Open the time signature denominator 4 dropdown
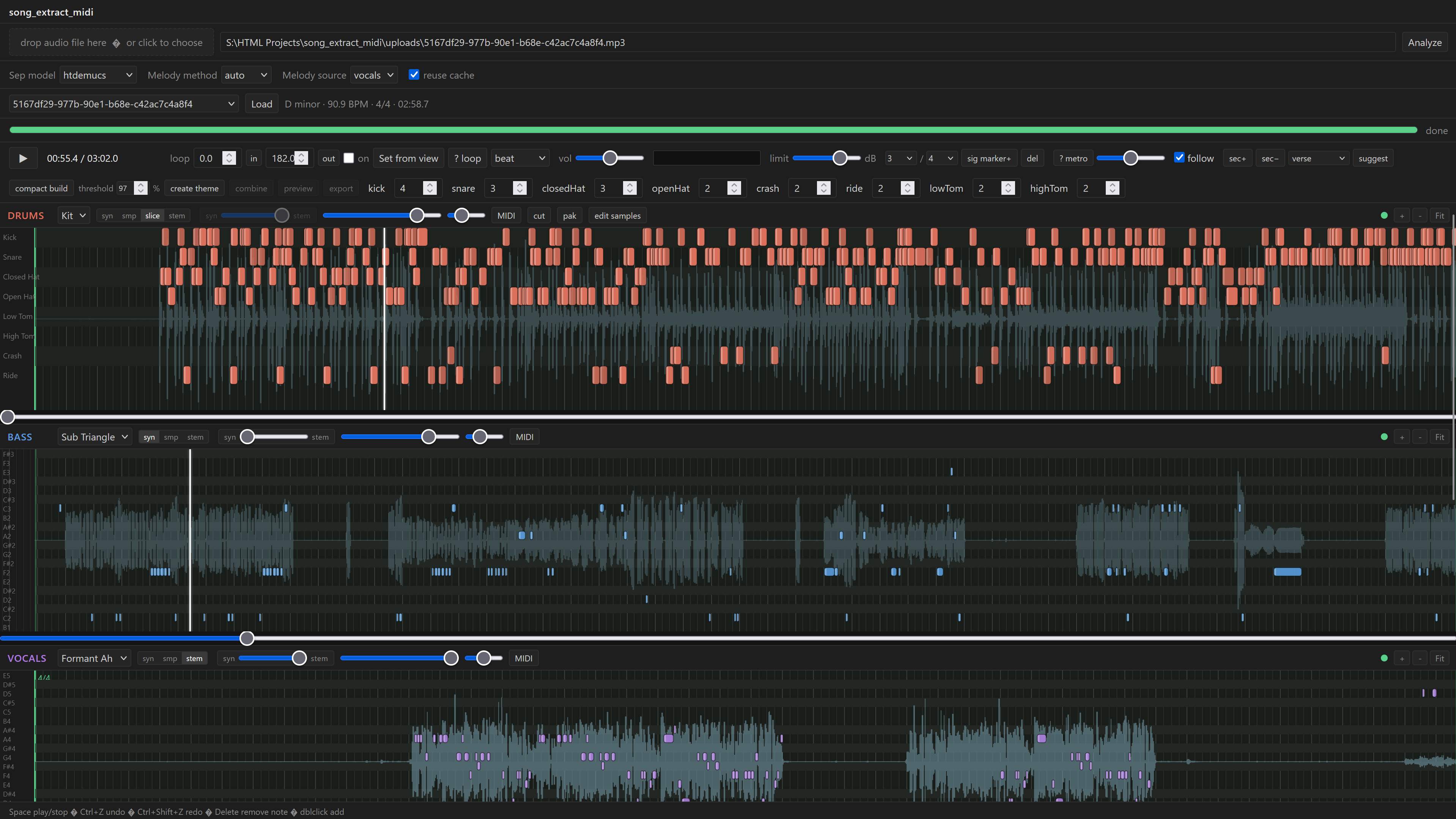 941,158
